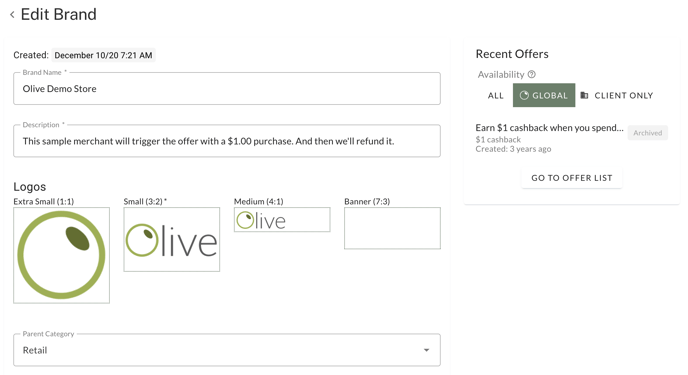Viewport: 688px width, 375px height.
Task: Open the Earn $1 cashback offer
Action: click(549, 128)
